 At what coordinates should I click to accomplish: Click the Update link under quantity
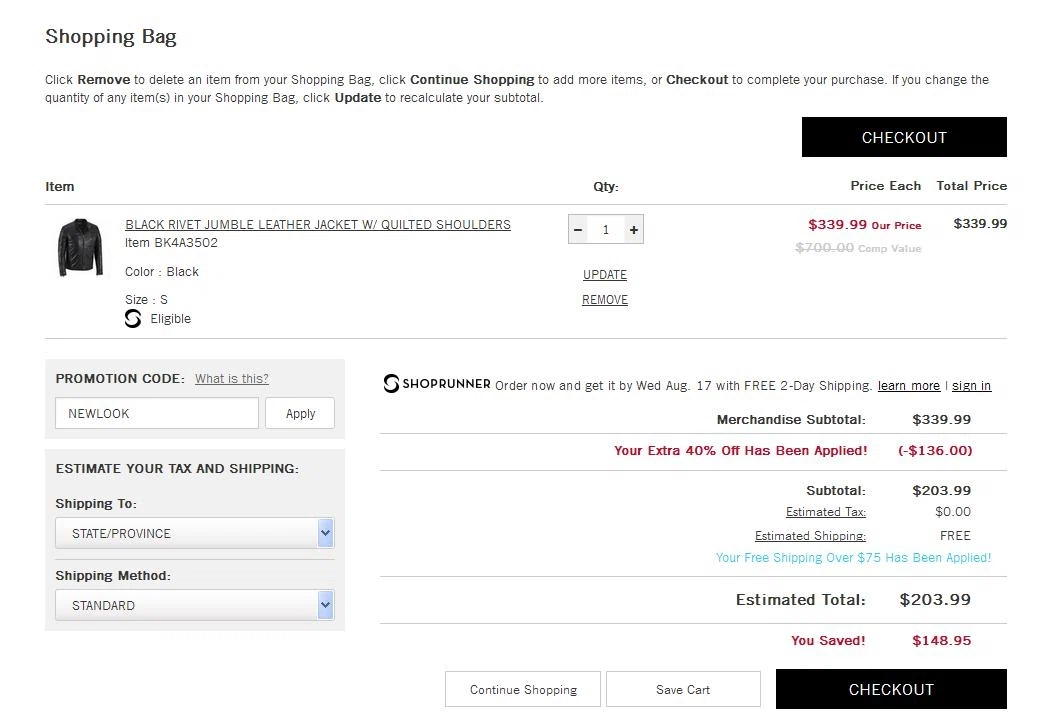[x=605, y=274]
